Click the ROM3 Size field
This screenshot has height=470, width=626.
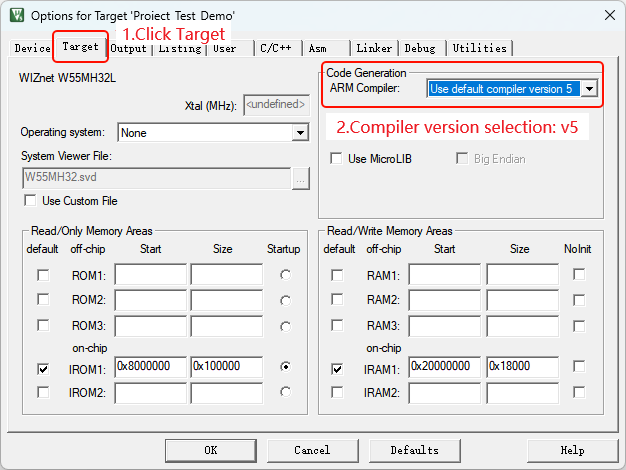point(227,326)
